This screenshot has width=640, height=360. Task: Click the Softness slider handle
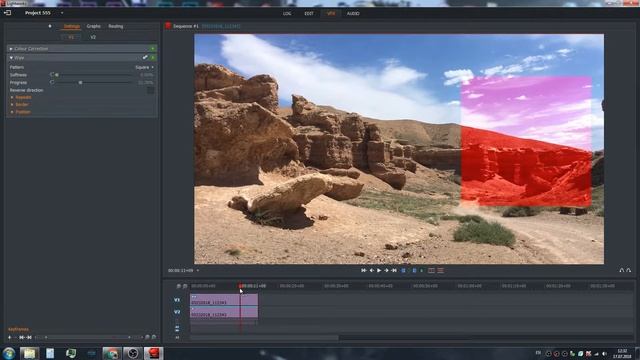57,75
